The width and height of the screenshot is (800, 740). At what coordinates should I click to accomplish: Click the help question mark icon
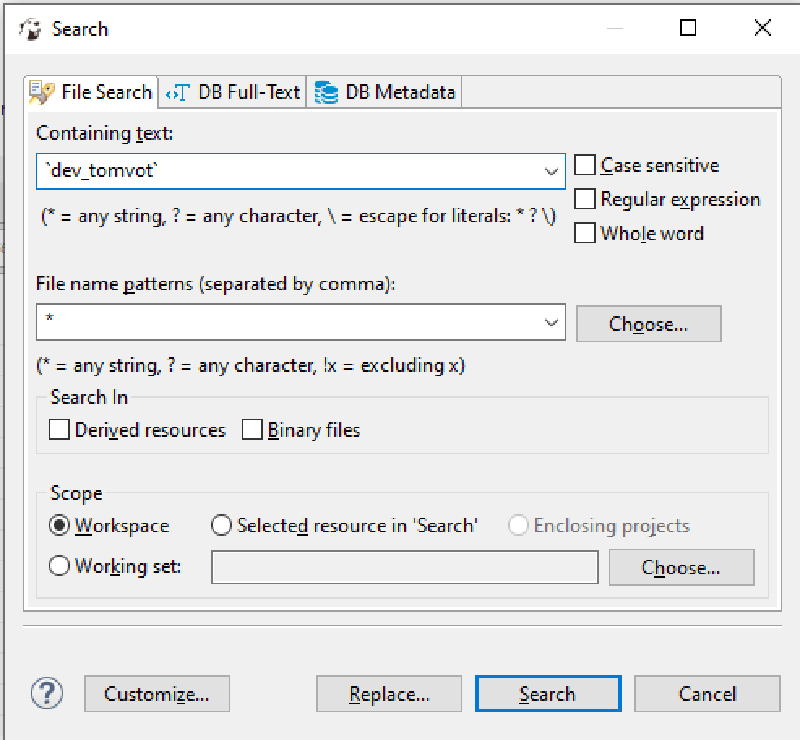(x=47, y=693)
